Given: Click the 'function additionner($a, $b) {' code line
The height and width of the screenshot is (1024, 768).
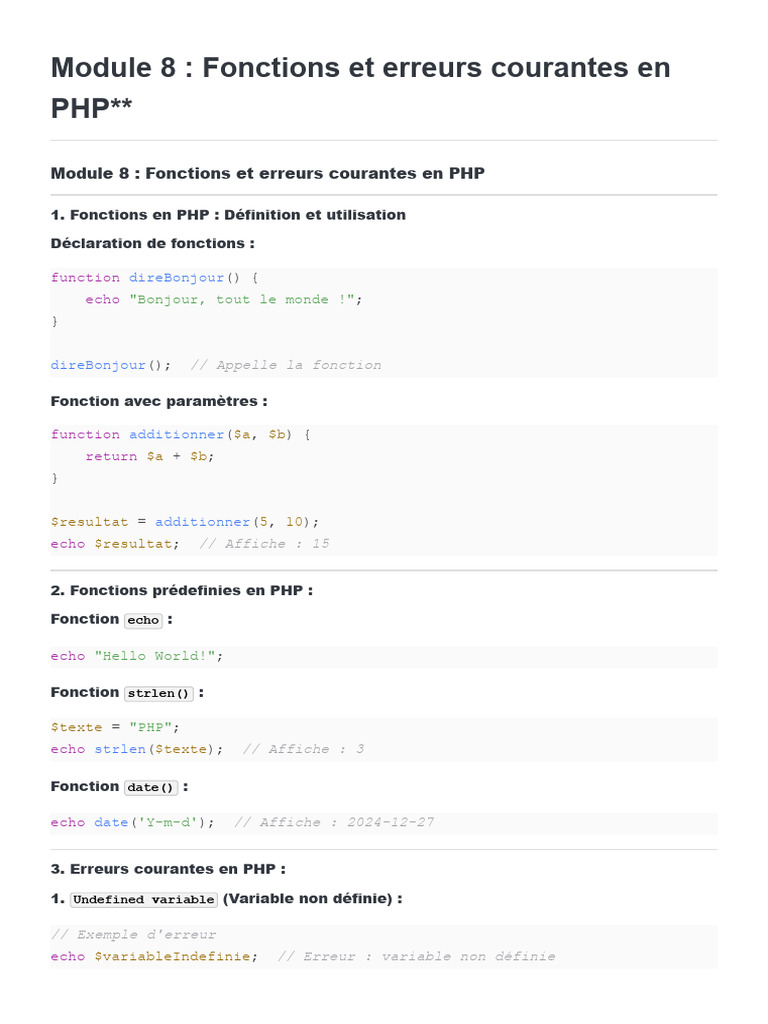Looking at the screenshot, I should click(181, 434).
